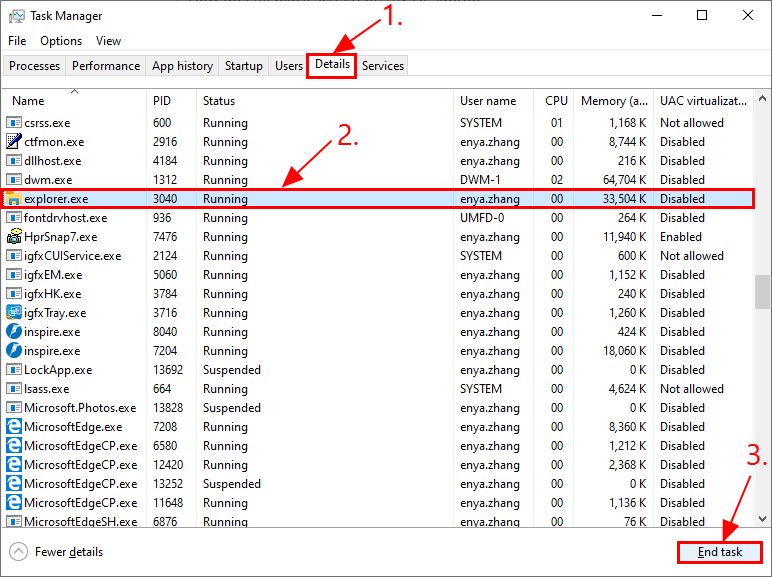Select the ctfmon.exe pen icon
The height and width of the screenshot is (577, 772).
(14, 142)
